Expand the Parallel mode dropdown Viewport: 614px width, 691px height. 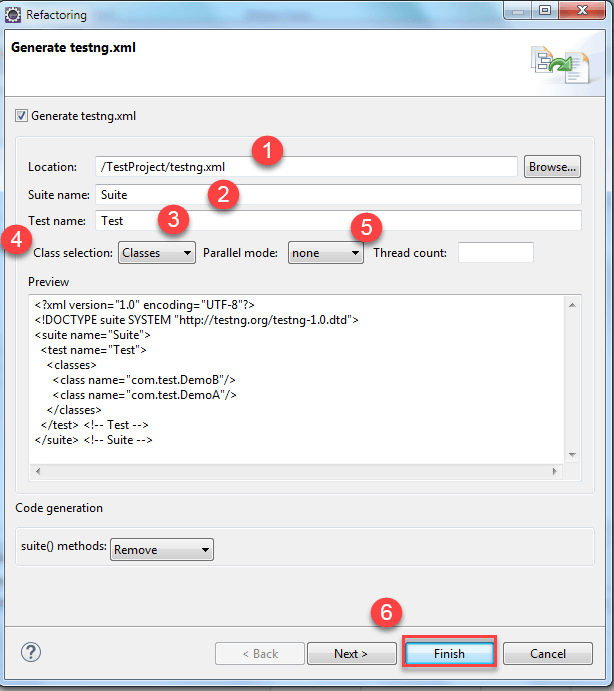pyautogui.click(x=326, y=253)
